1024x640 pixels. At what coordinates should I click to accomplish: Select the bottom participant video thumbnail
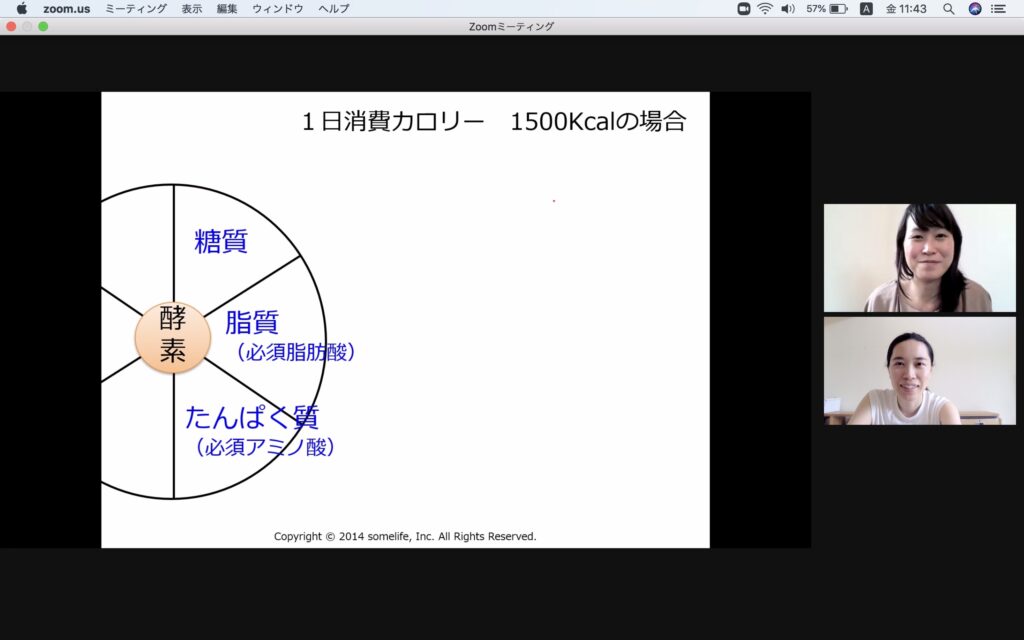[x=919, y=371]
